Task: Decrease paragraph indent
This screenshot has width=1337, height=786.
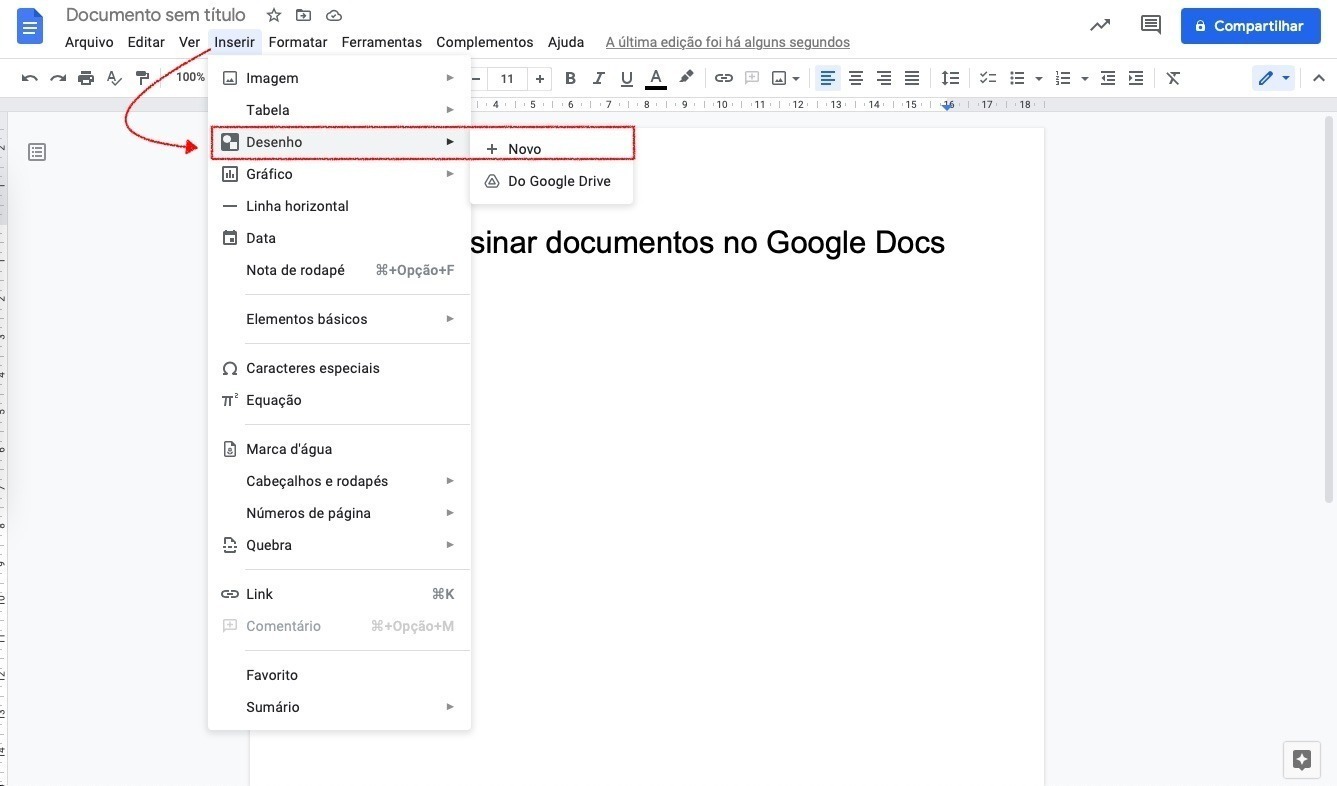Action: click(x=1108, y=78)
